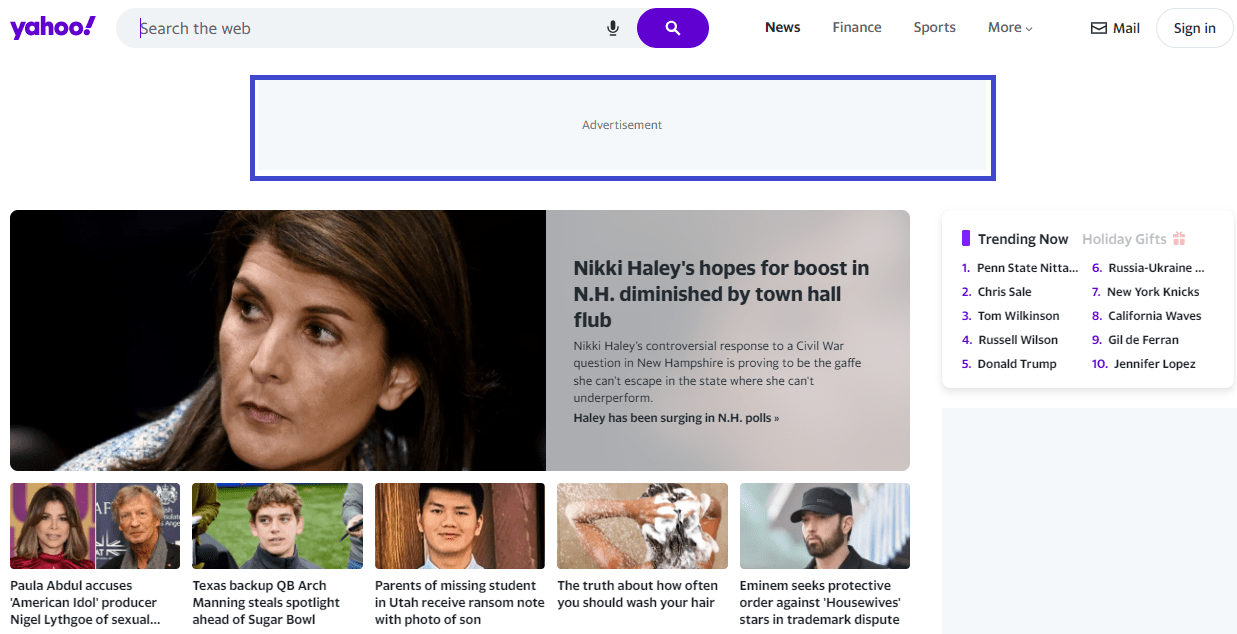Read truth about washing your hair headline
This screenshot has width=1237, height=634.
(x=638, y=594)
